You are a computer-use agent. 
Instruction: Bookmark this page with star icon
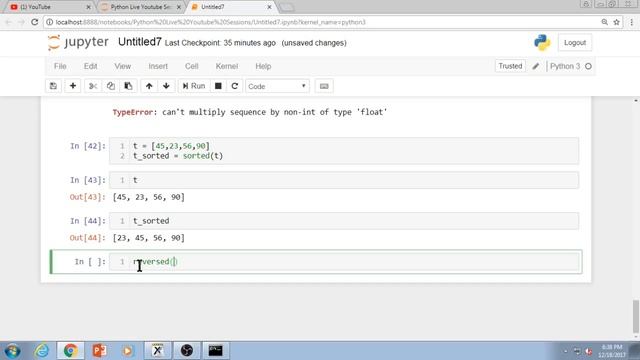616,22
